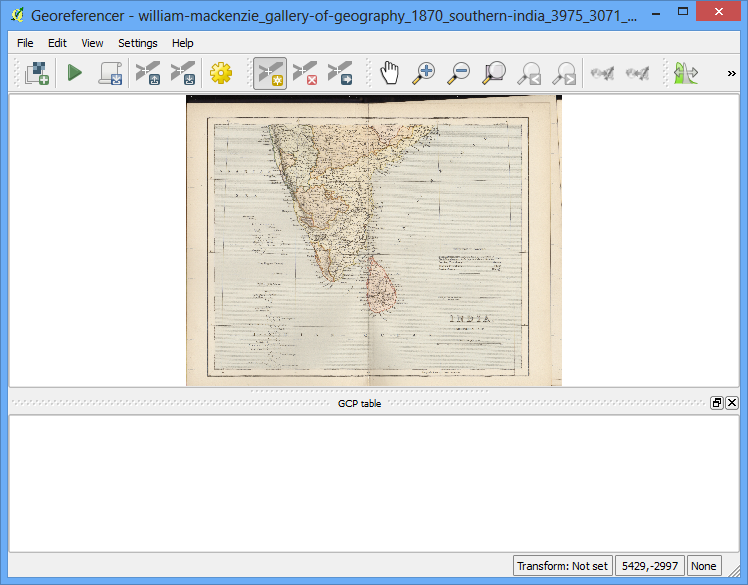This screenshot has height=585, width=748.
Task: Click Link Georeferencer to QGIS icon
Action: coord(602,73)
